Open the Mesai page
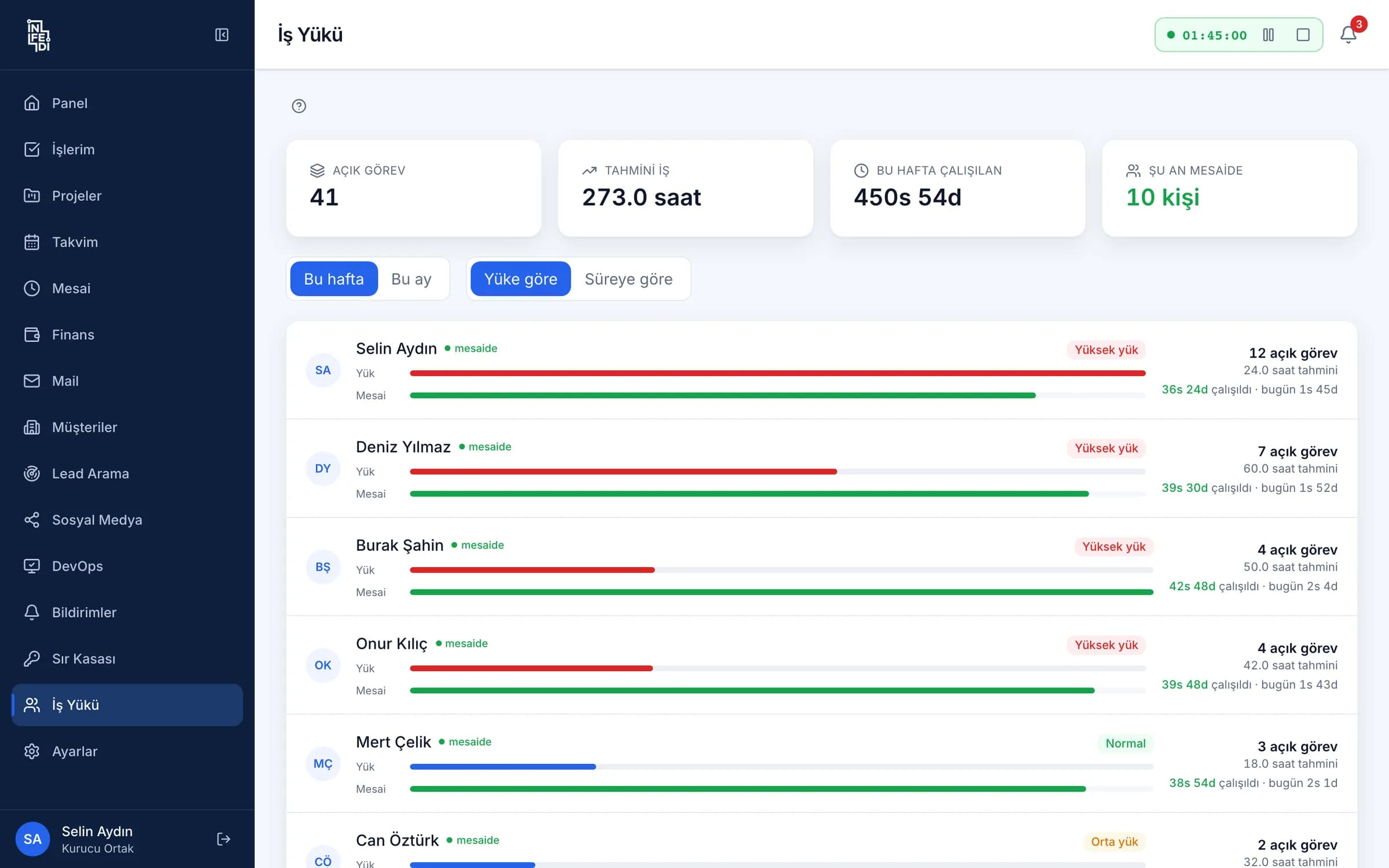The height and width of the screenshot is (868, 1389). (x=127, y=288)
